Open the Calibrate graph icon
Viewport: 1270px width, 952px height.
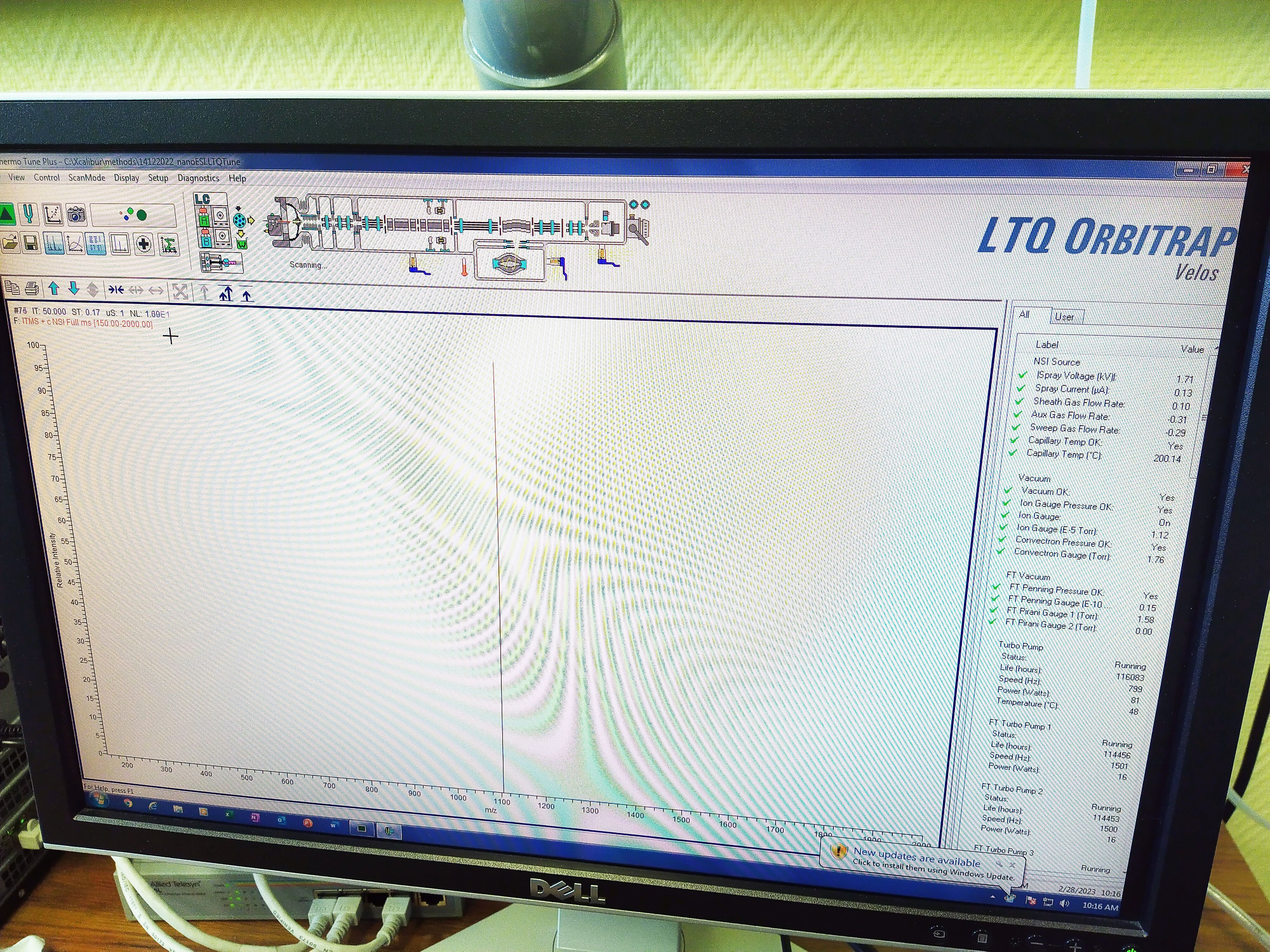click(52, 215)
